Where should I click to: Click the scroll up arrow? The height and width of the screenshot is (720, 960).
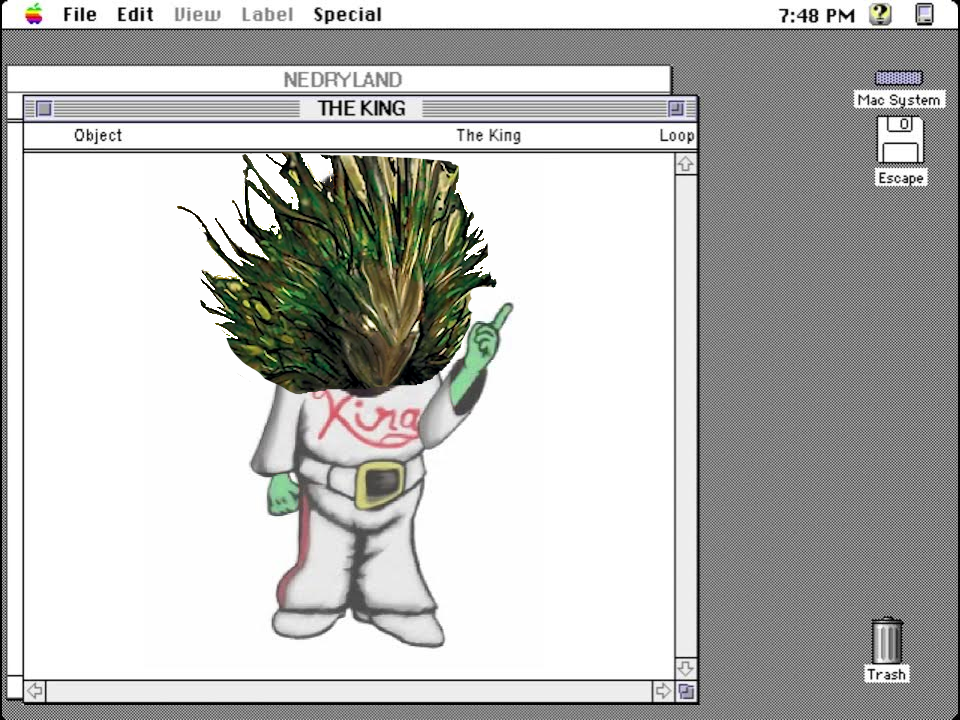[685, 164]
